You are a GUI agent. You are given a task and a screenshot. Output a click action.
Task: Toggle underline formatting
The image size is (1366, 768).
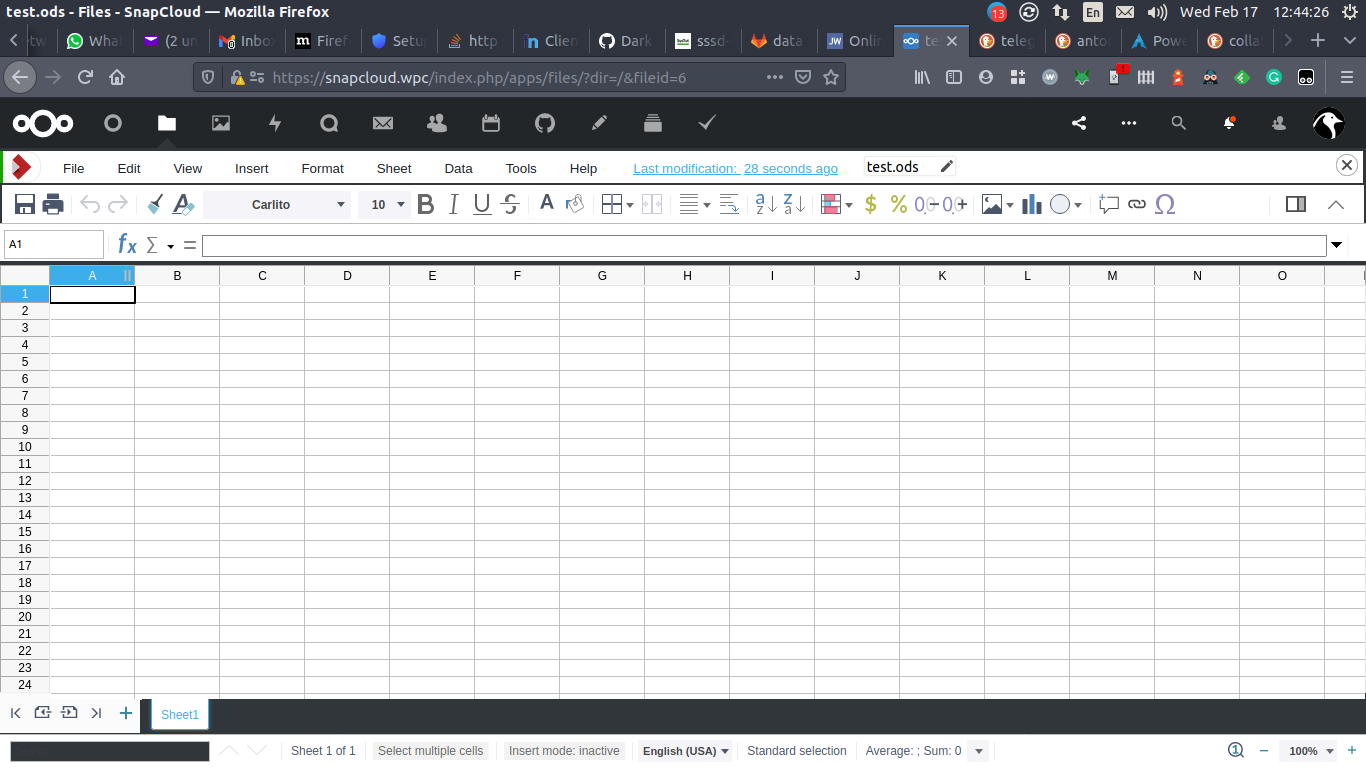(482, 205)
